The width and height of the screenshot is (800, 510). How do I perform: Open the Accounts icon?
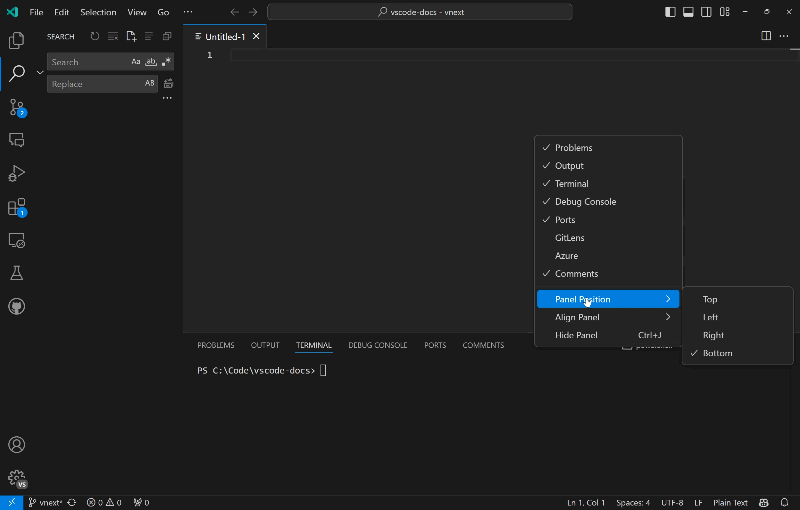pos(16,445)
